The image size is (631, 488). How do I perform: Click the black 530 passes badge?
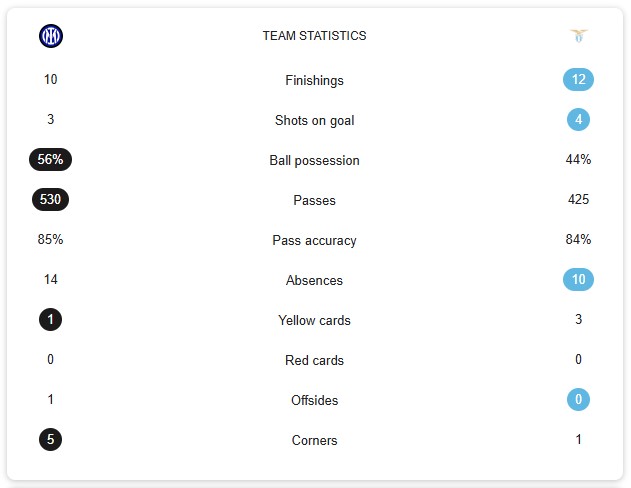[50, 200]
